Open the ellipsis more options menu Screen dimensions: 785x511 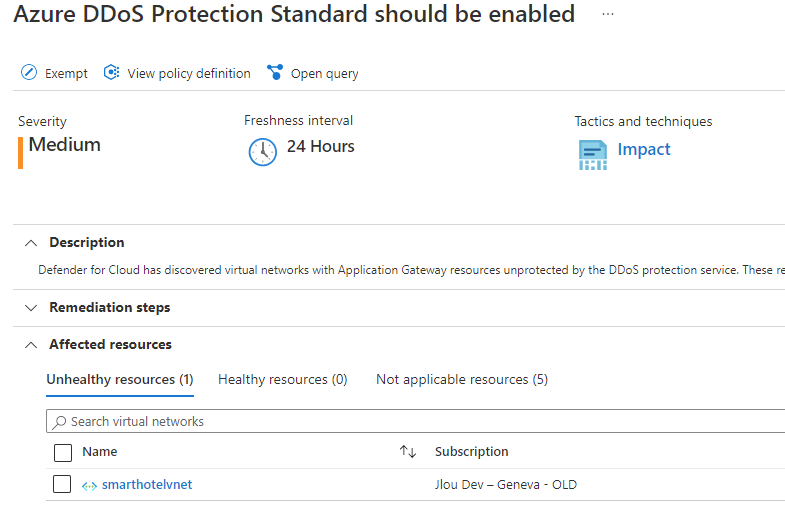[x=608, y=14]
